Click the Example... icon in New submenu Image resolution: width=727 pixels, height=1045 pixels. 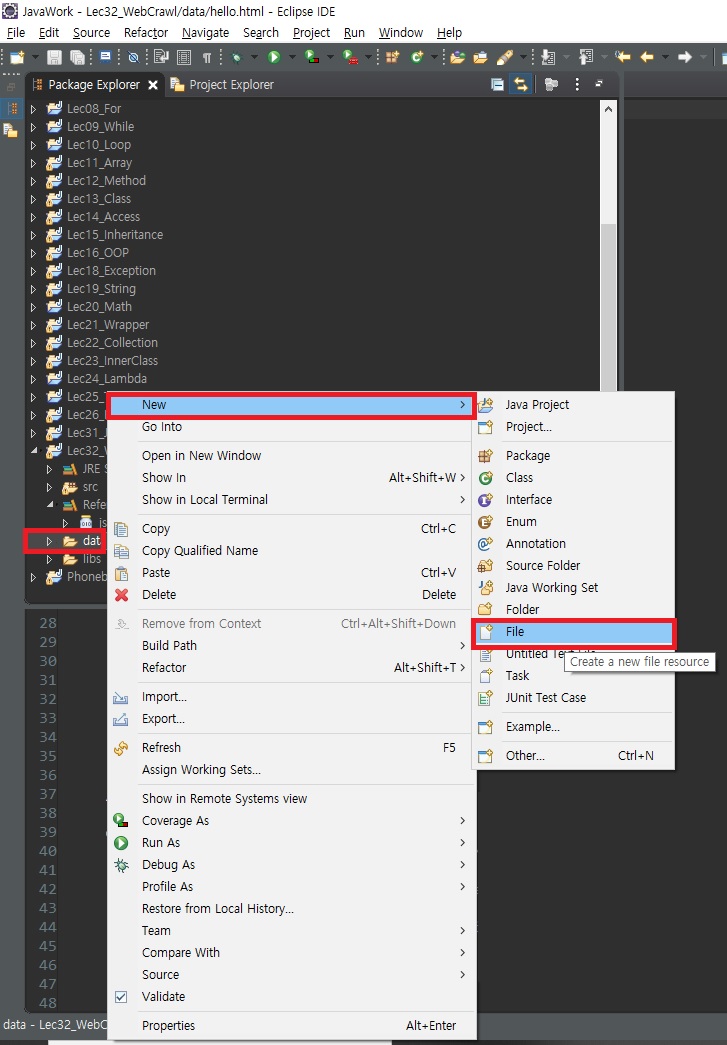click(486, 726)
